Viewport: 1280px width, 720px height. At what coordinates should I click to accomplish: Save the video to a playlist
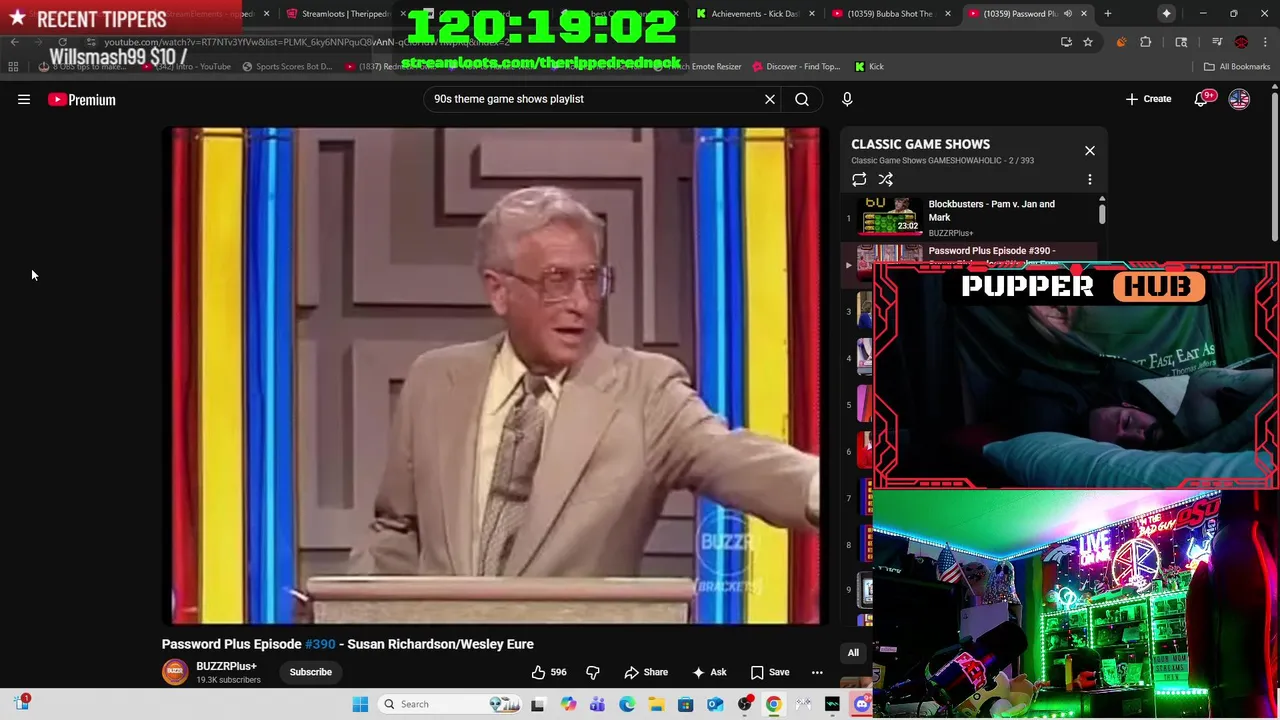pos(770,672)
